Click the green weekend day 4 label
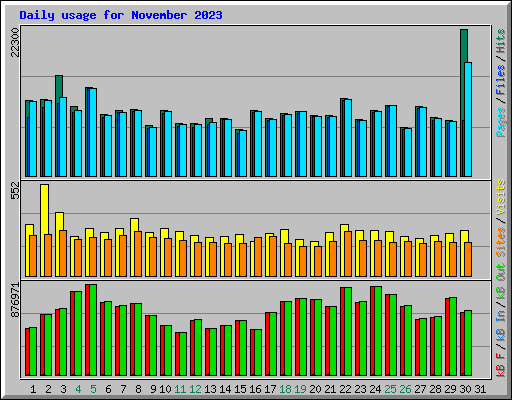The height and width of the screenshot is (400, 512). [x=78, y=389]
